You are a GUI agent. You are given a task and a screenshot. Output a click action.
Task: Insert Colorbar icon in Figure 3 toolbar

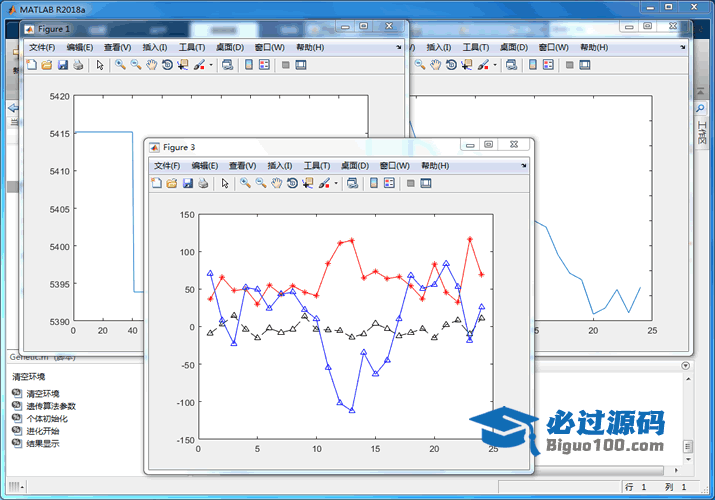(374, 183)
